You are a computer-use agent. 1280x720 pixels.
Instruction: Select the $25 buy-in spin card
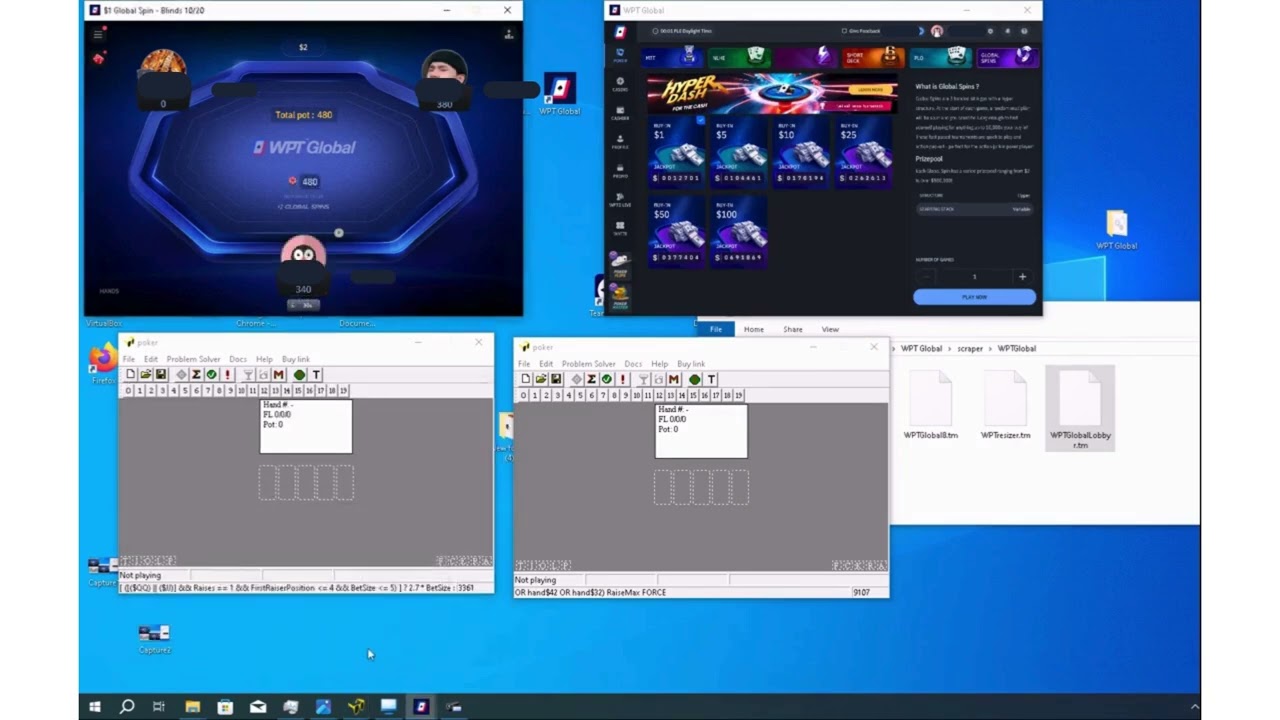point(864,151)
